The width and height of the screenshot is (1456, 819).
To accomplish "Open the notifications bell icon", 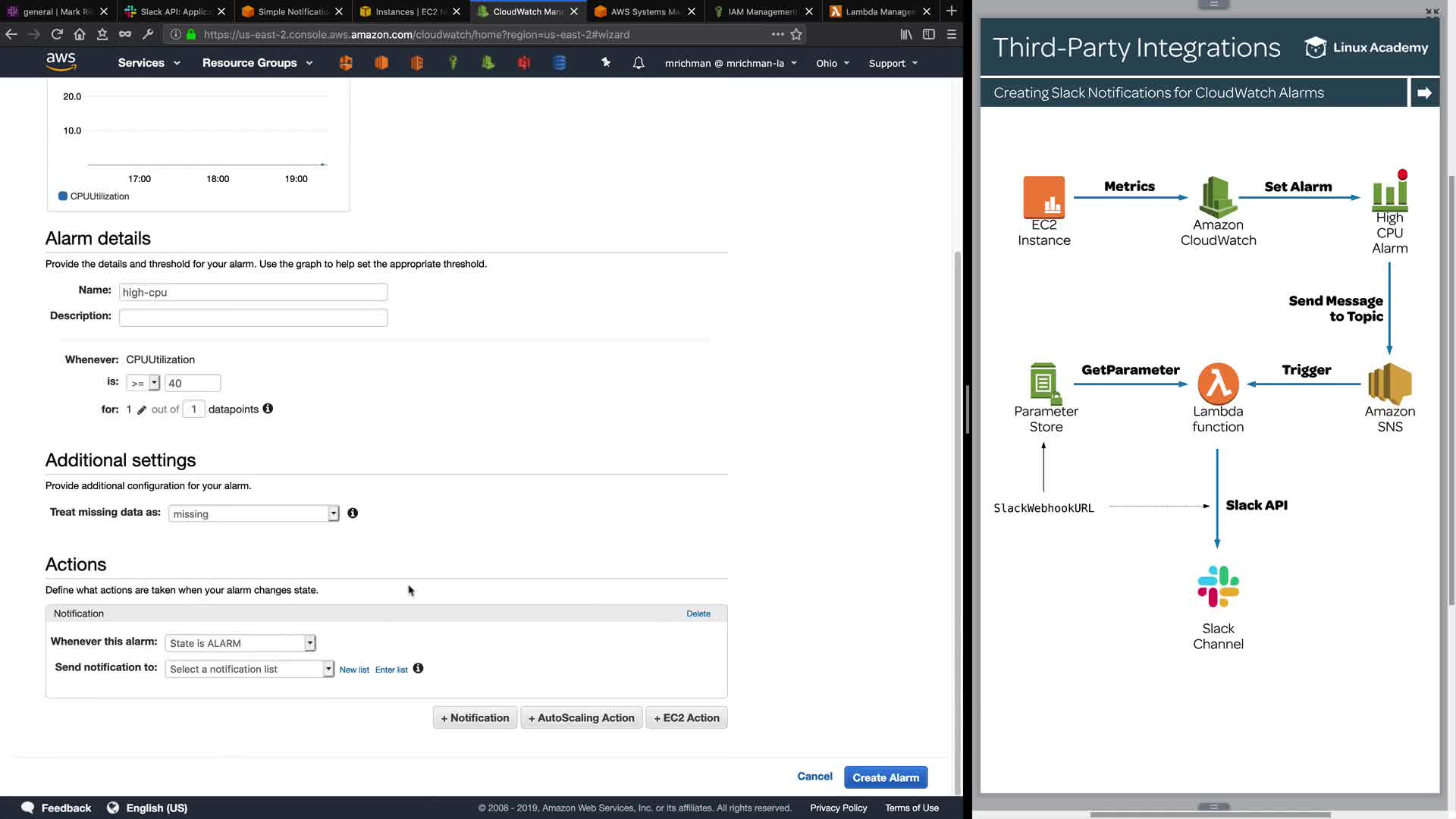I will [x=639, y=63].
